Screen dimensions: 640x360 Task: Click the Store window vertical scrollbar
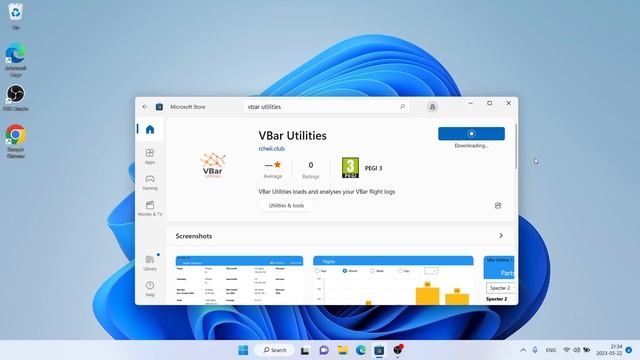coord(516,147)
